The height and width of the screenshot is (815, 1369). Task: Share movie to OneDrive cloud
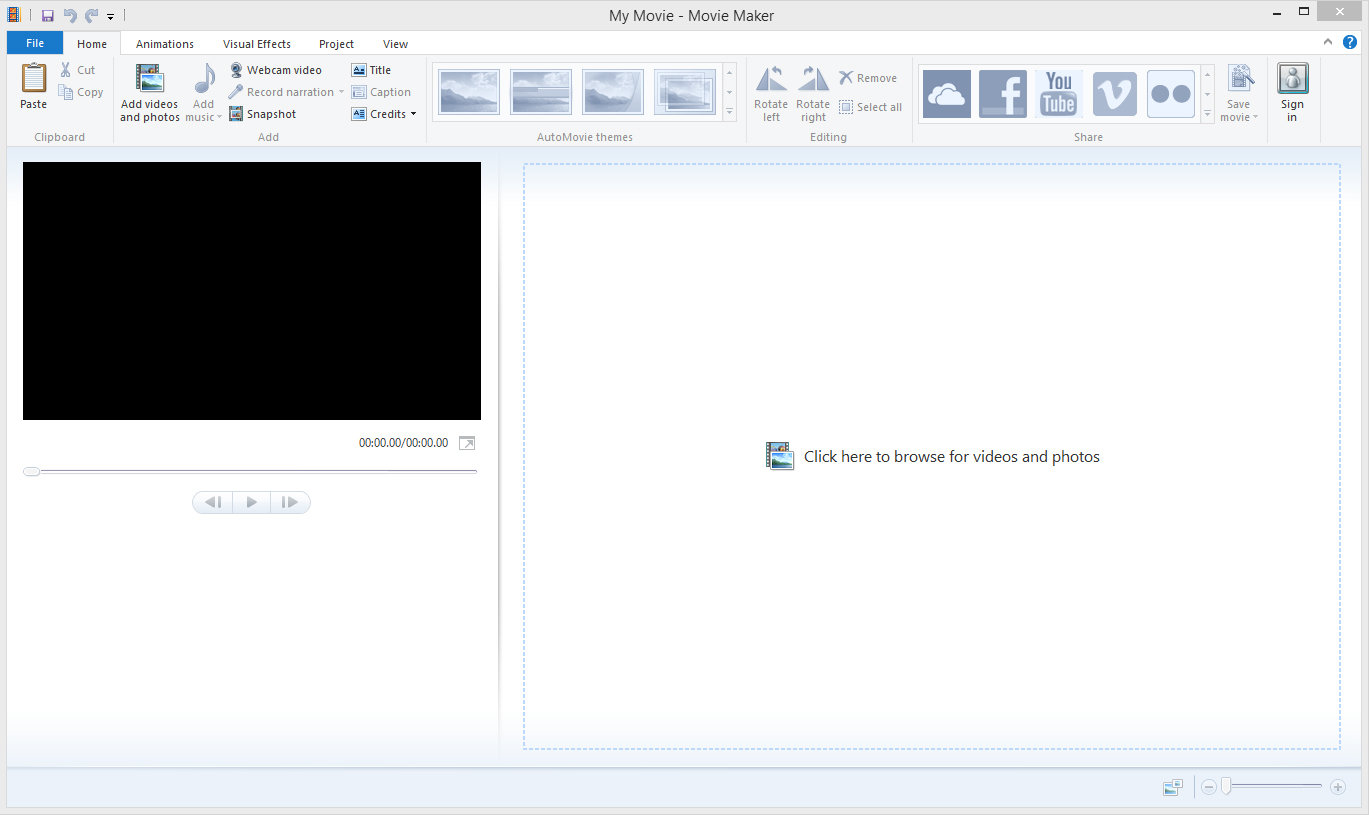point(946,94)
